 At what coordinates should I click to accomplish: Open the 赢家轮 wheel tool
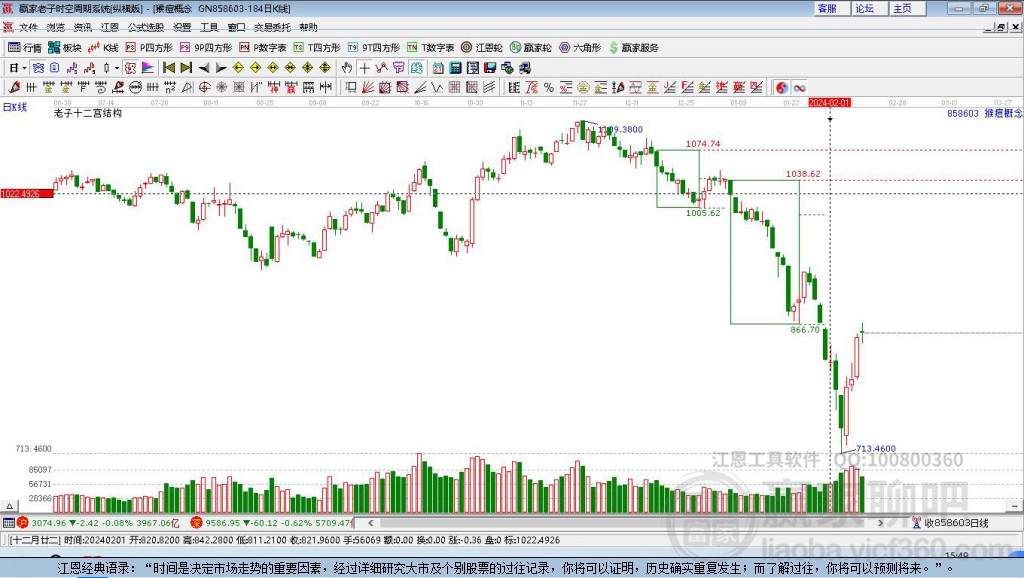530,48
